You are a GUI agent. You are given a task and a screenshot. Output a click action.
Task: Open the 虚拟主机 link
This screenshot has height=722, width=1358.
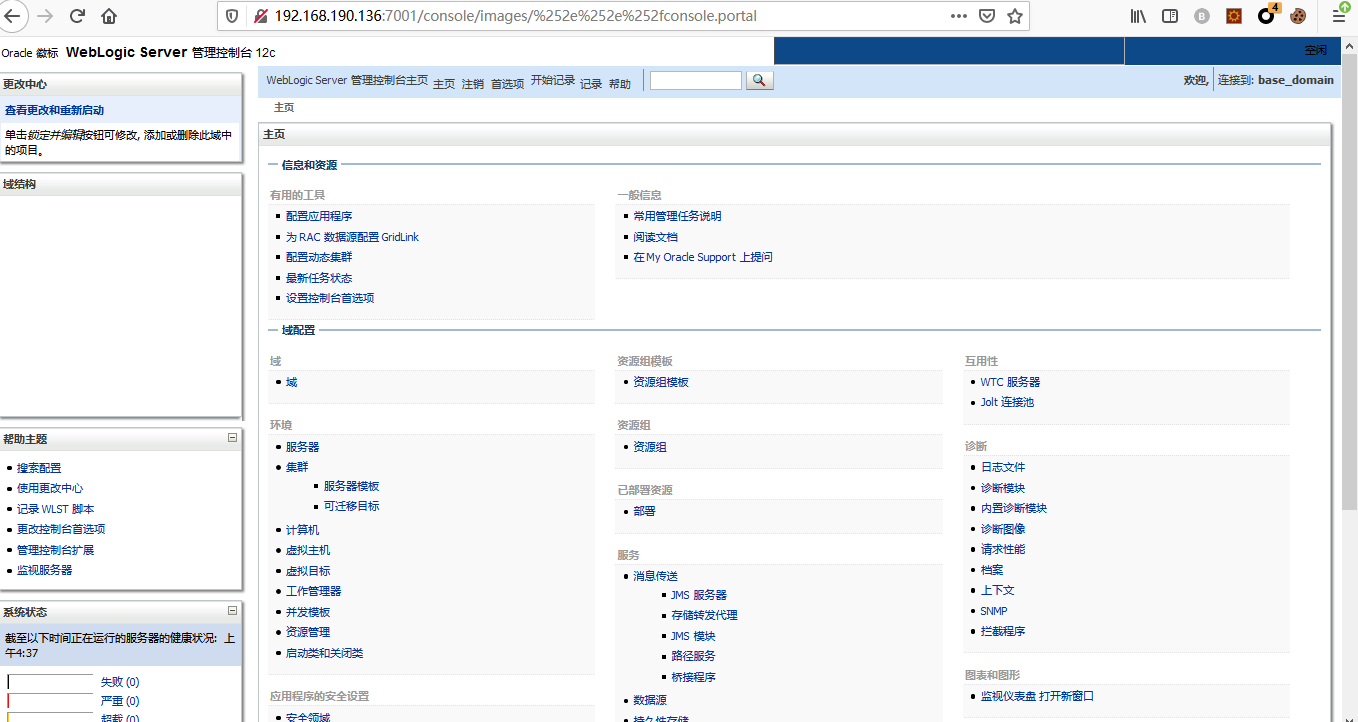tap(308, 550)
